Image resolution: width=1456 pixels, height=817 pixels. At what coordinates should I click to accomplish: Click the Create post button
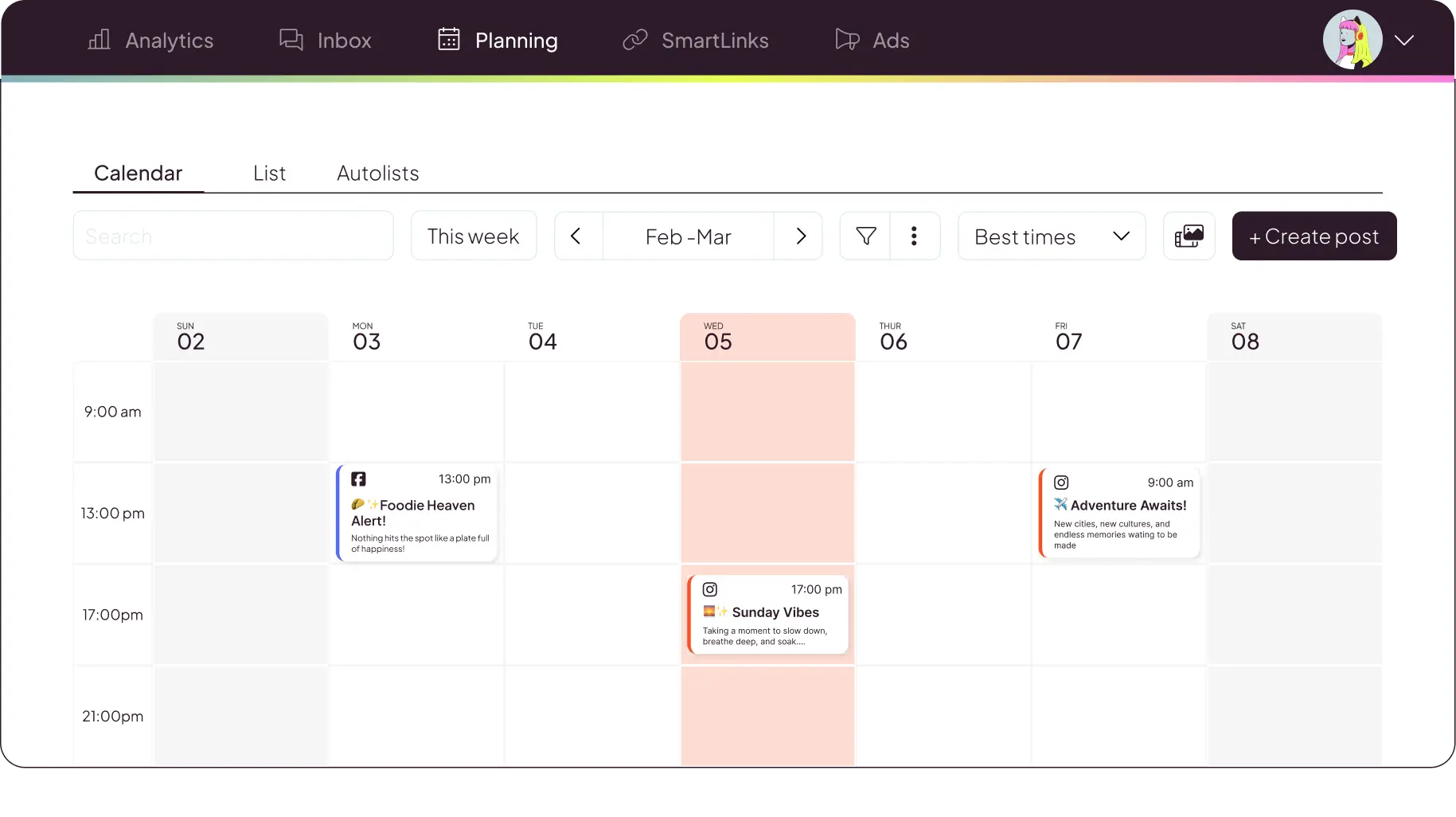pyautogui.click(x=1314, y=236)
